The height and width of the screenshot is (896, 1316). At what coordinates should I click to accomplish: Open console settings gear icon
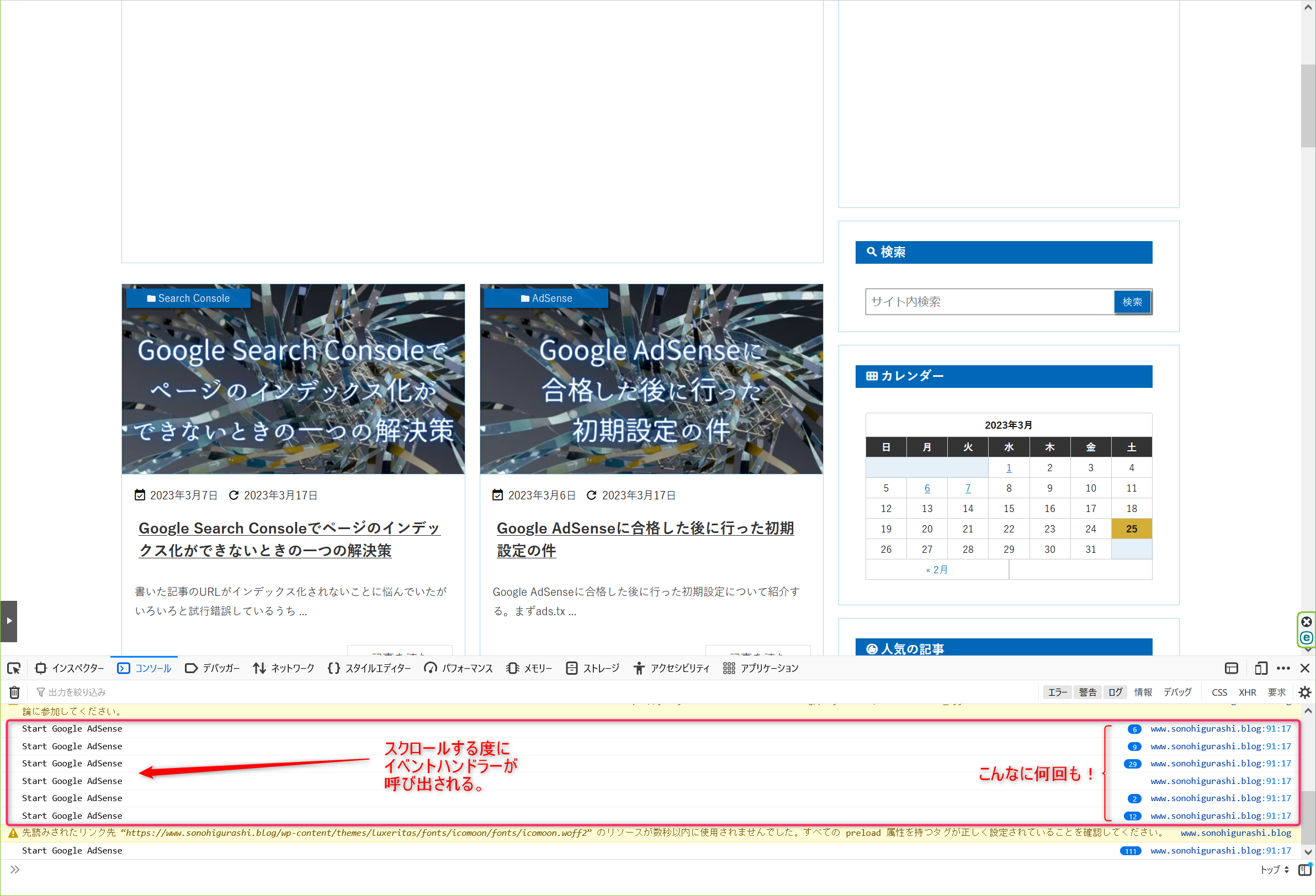point(1304,692)
